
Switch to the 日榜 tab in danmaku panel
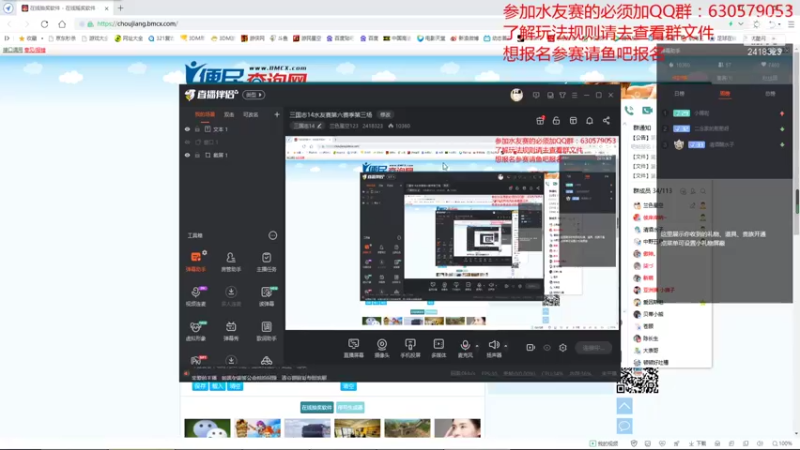pyautogui.click(x=679, y=93)
